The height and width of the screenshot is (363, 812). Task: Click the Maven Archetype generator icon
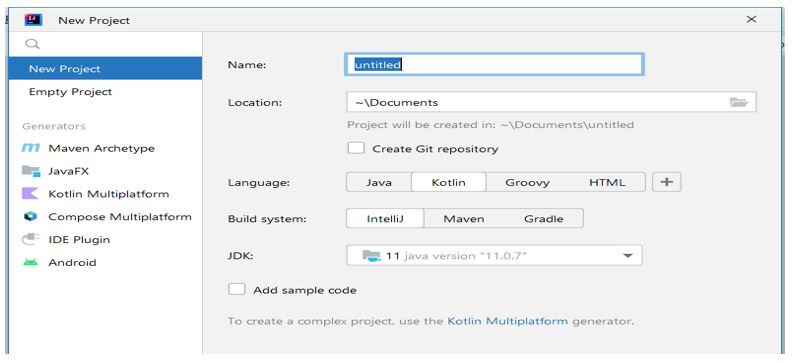point(31,149)
